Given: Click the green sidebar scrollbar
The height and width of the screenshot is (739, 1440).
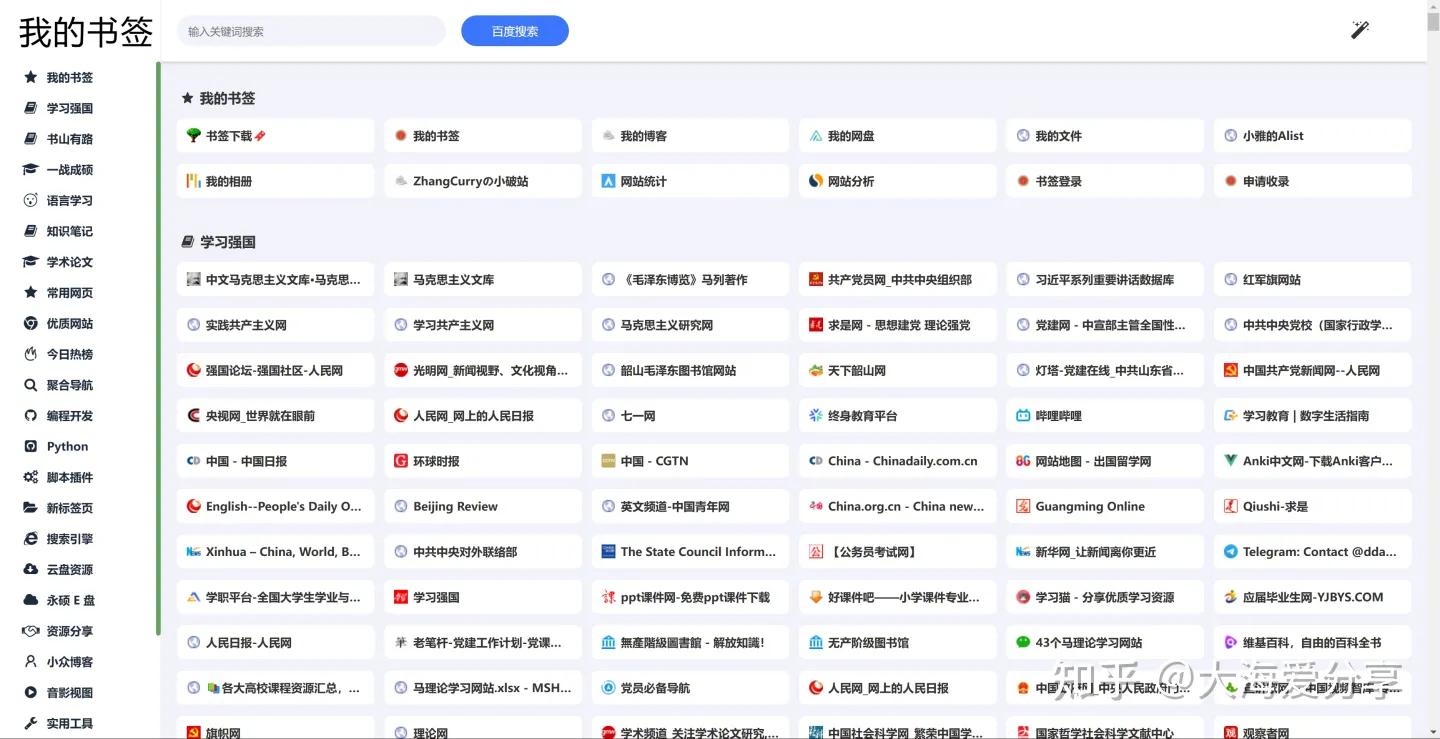Looking at the screenshot, I should (158, 349).
